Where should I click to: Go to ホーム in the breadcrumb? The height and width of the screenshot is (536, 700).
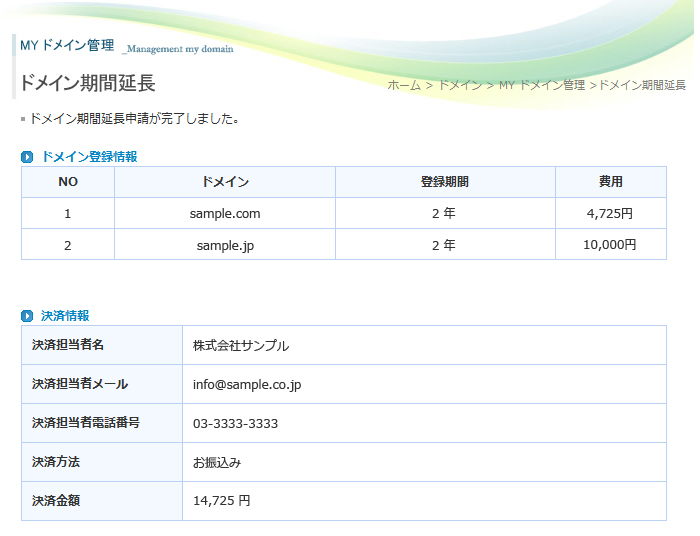point(404,86)
